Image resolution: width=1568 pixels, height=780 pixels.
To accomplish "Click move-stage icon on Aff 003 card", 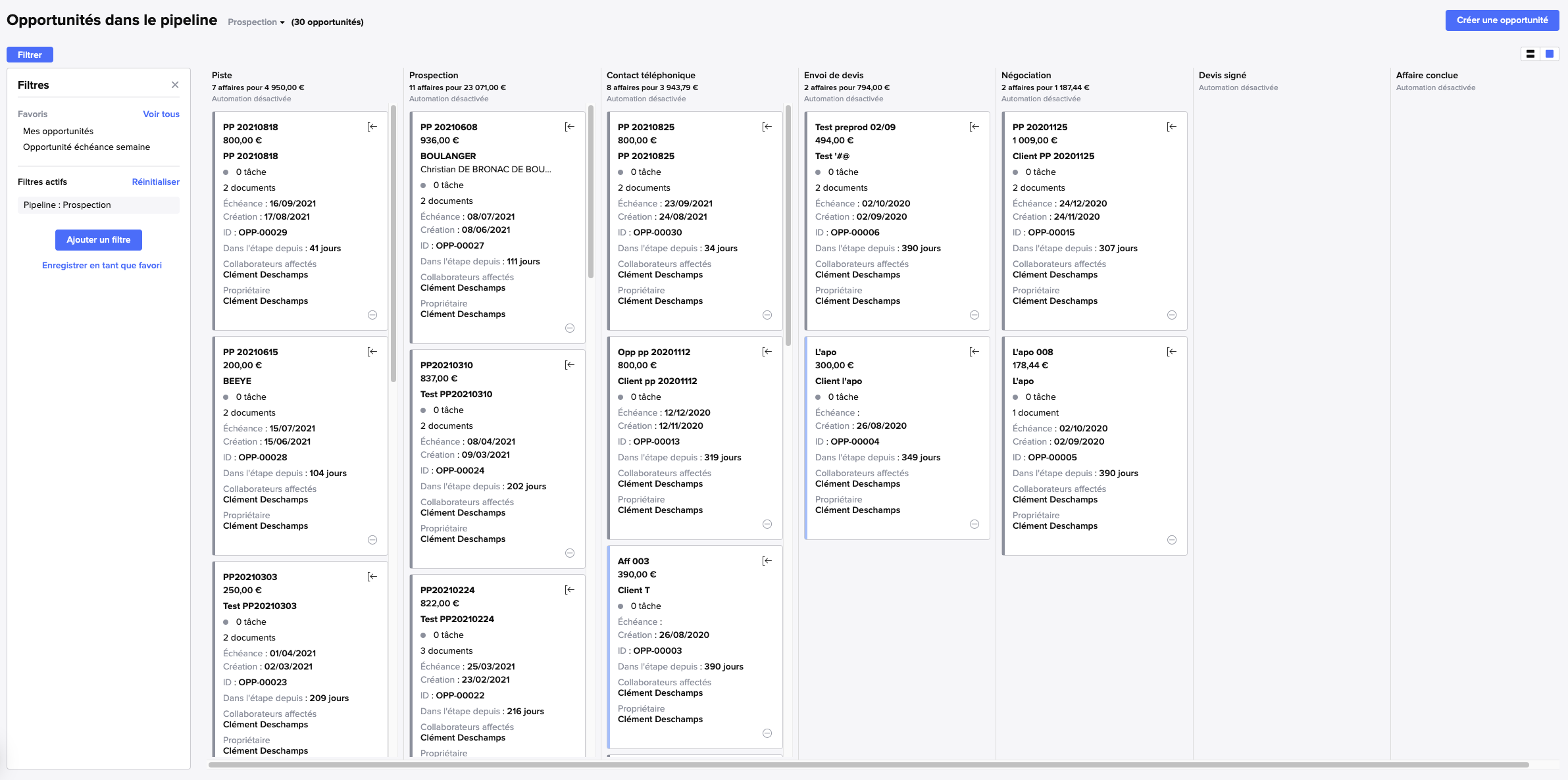I will click(767, 561).
